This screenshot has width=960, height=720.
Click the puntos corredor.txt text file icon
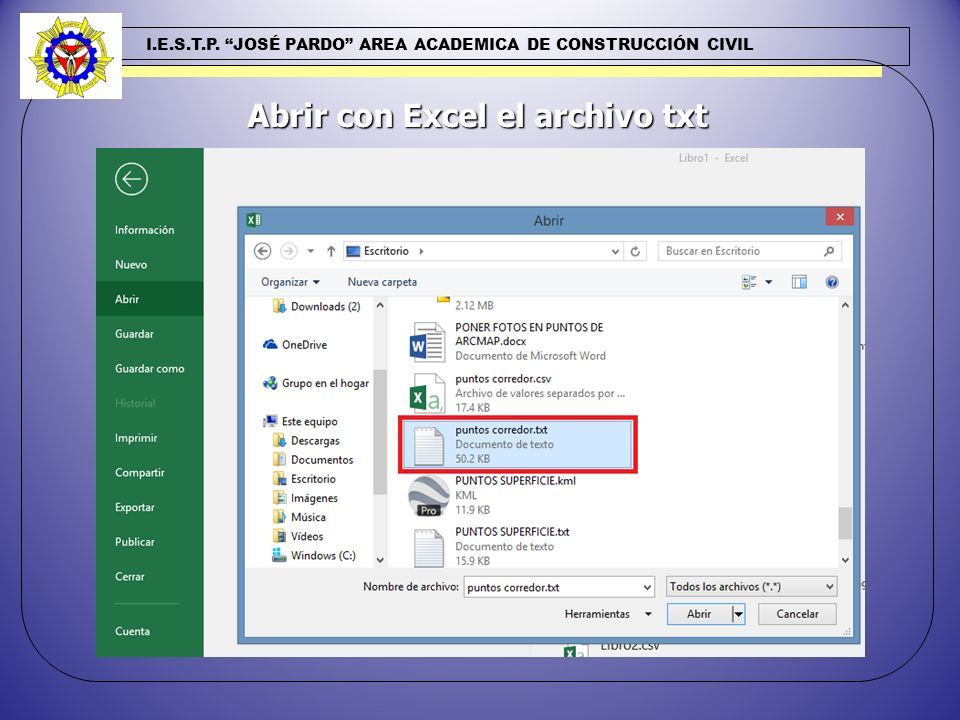(429, 445)
